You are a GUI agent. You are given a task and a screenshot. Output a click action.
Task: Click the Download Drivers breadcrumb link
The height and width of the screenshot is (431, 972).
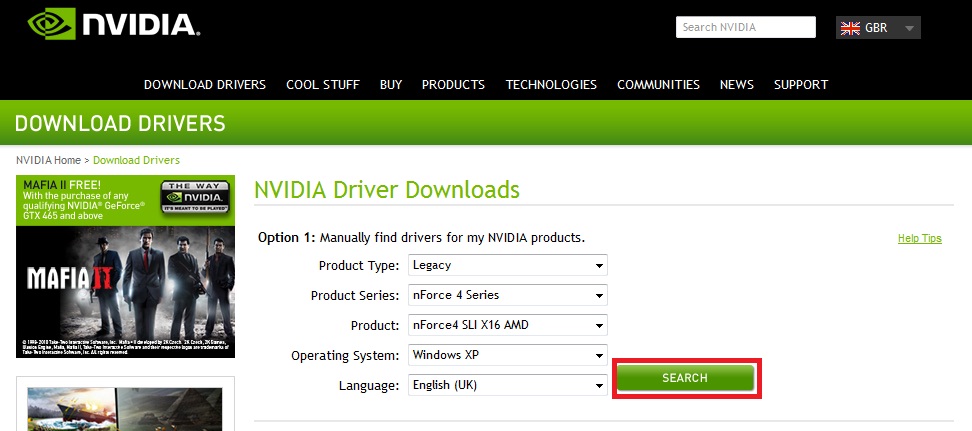tap(136, 160)
